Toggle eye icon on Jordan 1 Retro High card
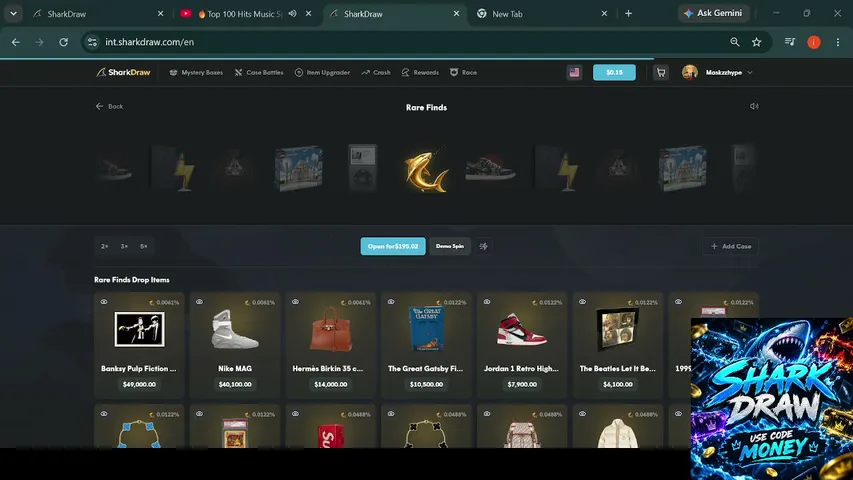853x480 pixels. (487, 301)
